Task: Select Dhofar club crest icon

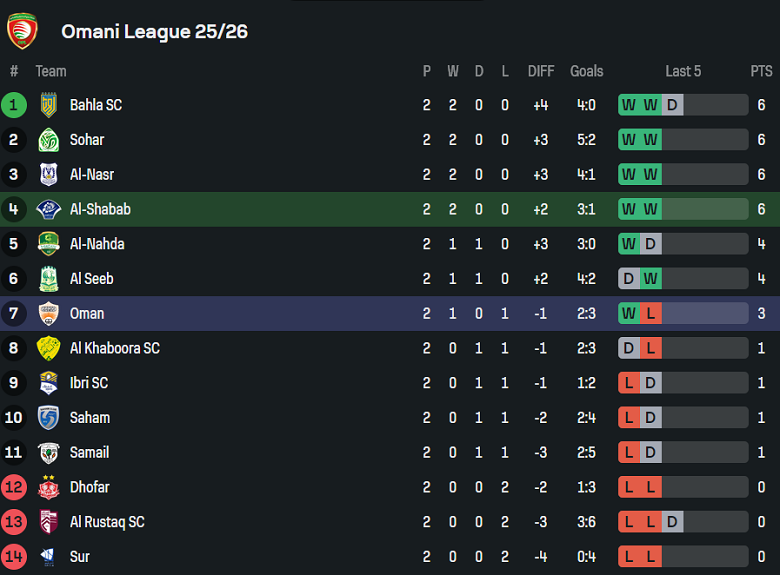Action: pyautogui.click(x=48, y=487)
